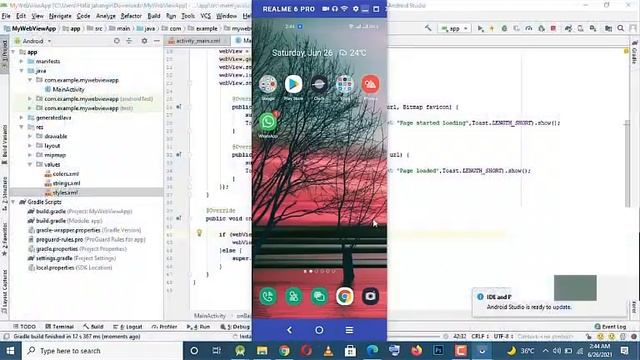
Task: Open the Event Log
Action: click(610, 327)
